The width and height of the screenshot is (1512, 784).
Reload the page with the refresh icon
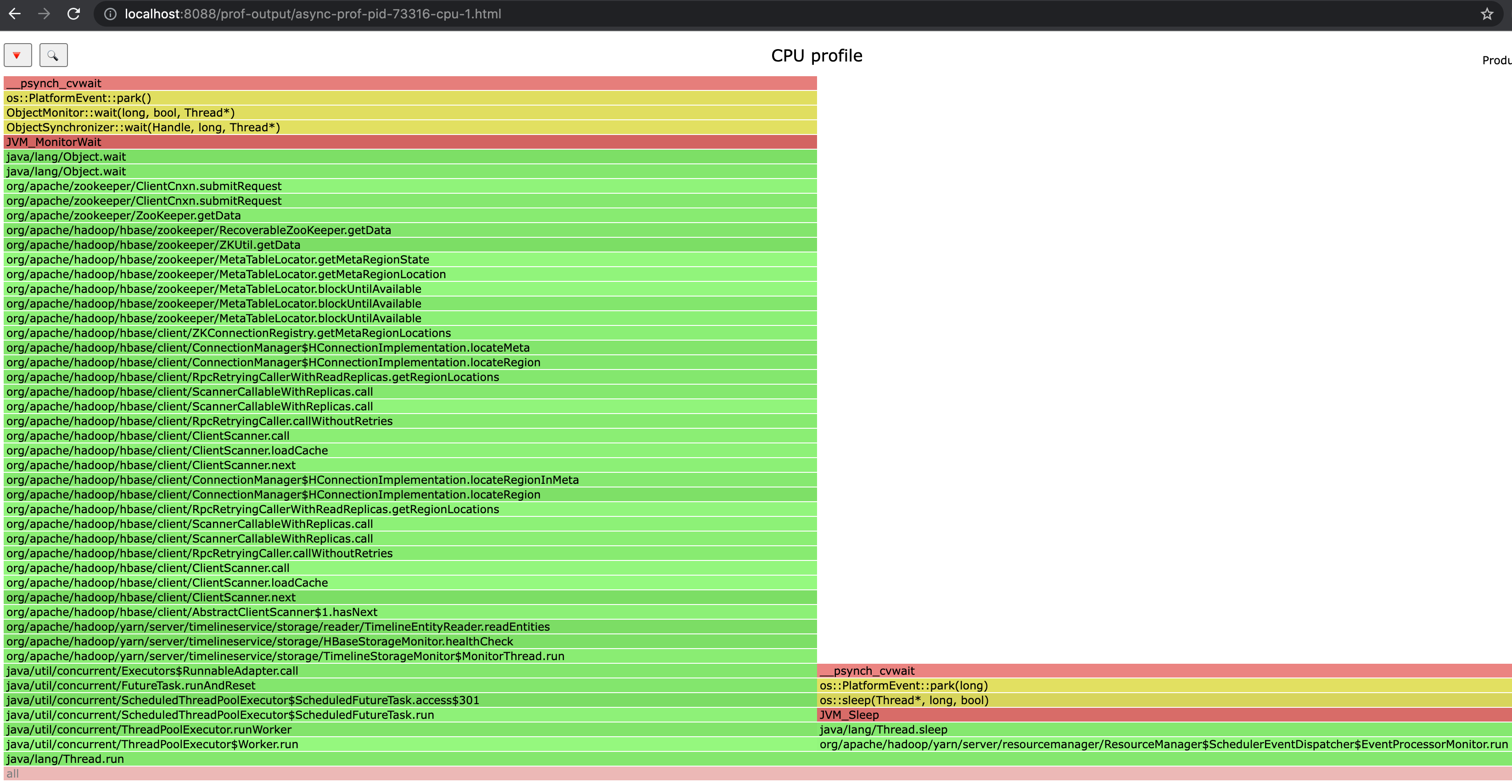pos(73,14)
